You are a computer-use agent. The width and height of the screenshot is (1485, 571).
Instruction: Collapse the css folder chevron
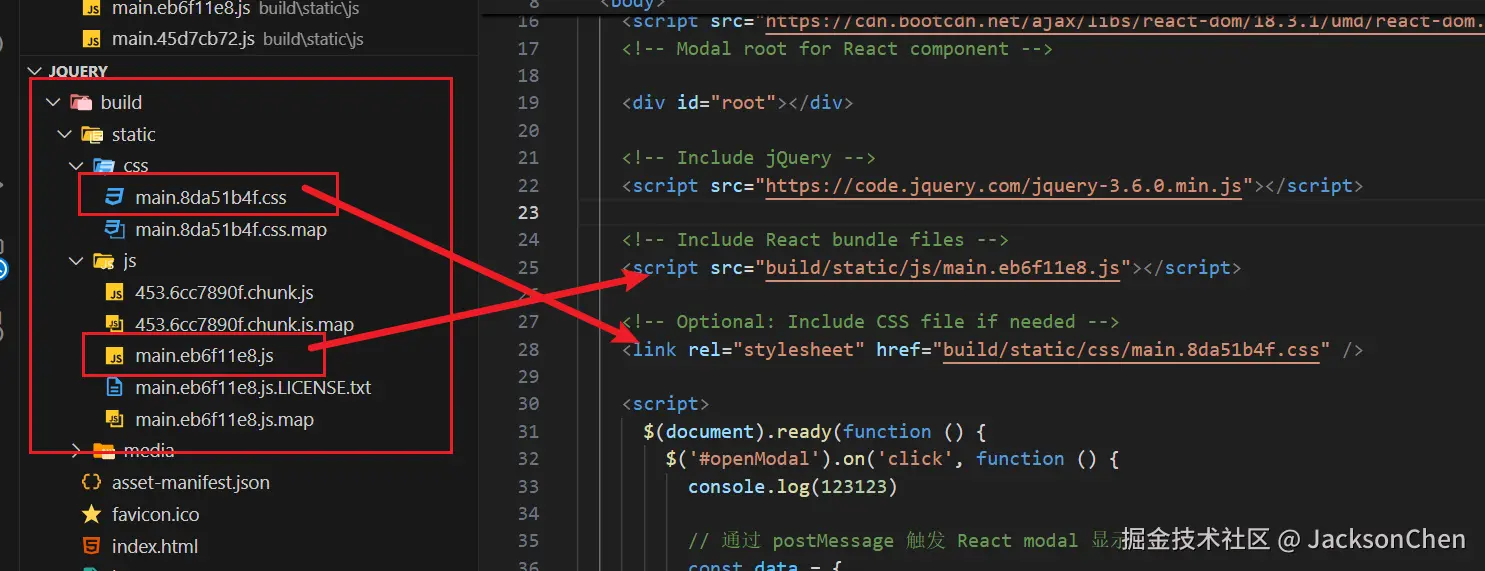76,166
